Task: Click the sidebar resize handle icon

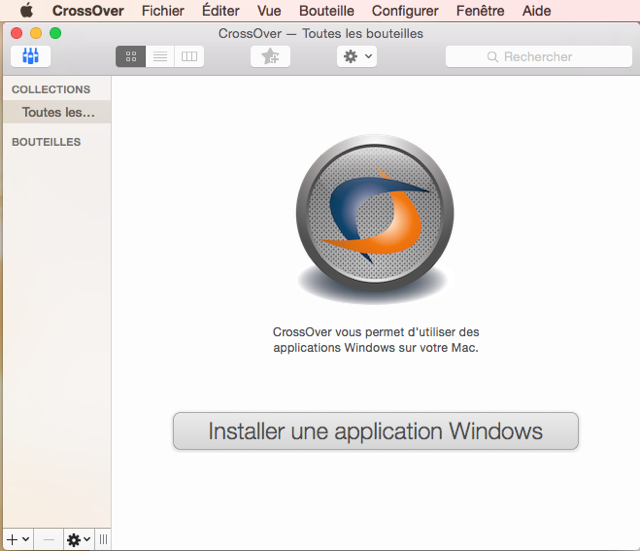Action: pos(103,540)
